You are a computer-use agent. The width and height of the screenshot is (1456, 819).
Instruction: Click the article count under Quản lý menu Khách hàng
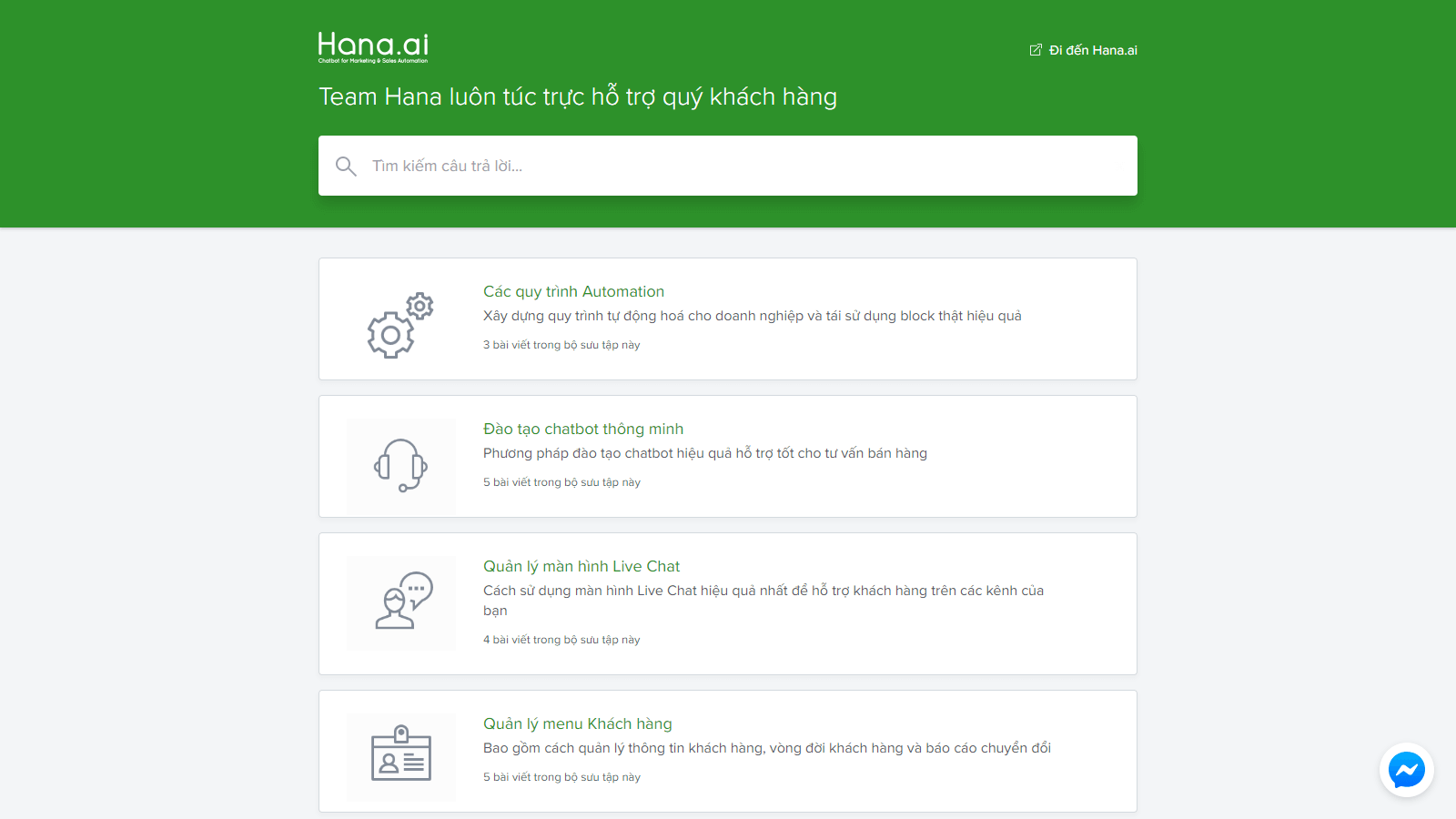pos(561,777)
